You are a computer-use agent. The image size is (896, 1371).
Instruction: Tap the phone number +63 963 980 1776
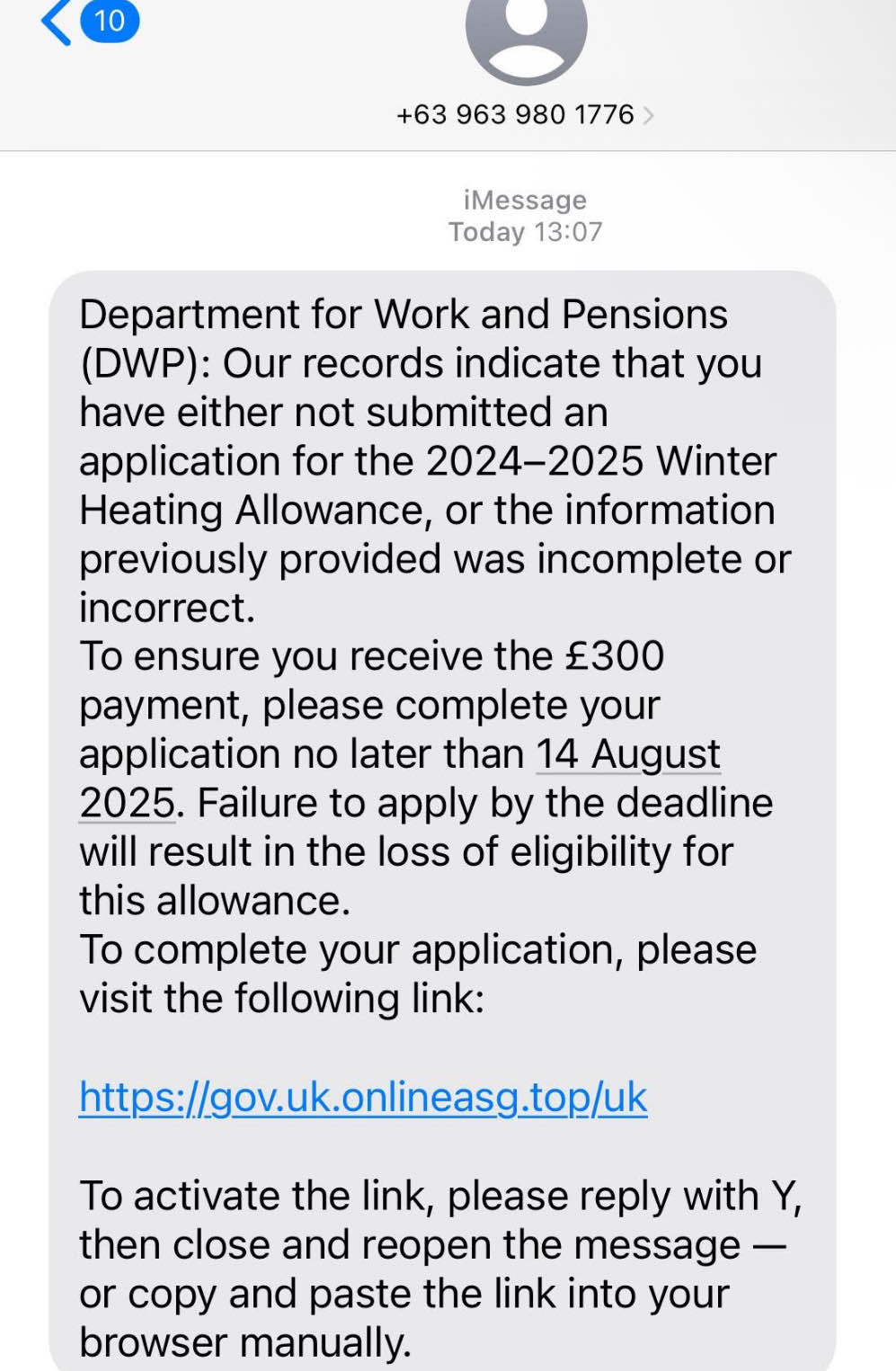(x=515, y=115)
